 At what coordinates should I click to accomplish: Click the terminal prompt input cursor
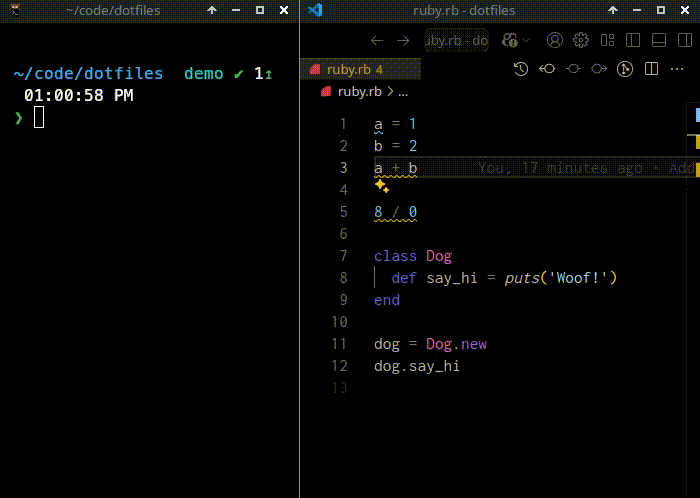39,118
